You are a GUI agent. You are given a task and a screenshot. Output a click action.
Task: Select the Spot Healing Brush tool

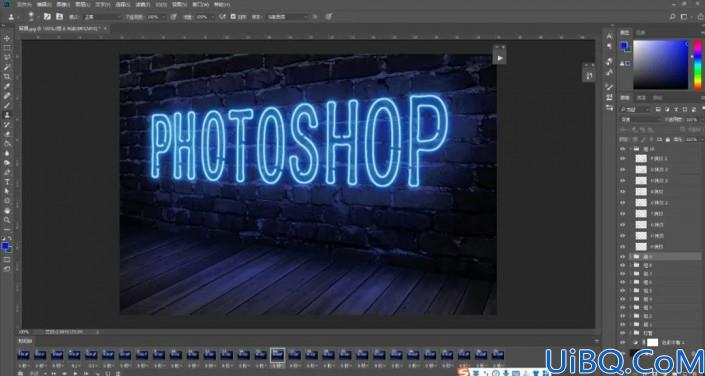pyautogui.click(x=7, y=95)
